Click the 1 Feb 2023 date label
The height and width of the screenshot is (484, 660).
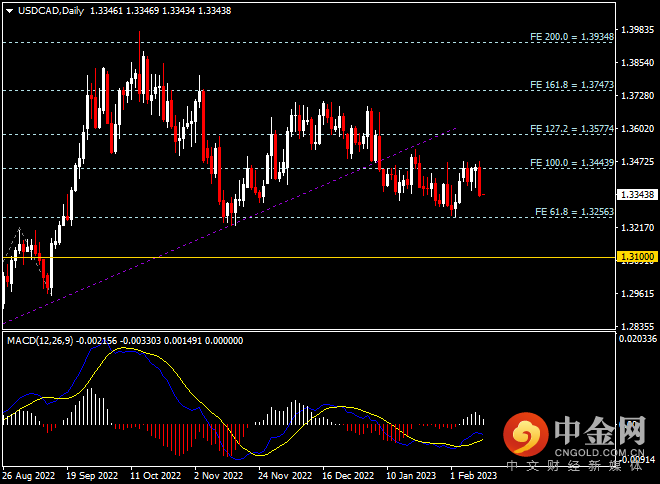473,476
